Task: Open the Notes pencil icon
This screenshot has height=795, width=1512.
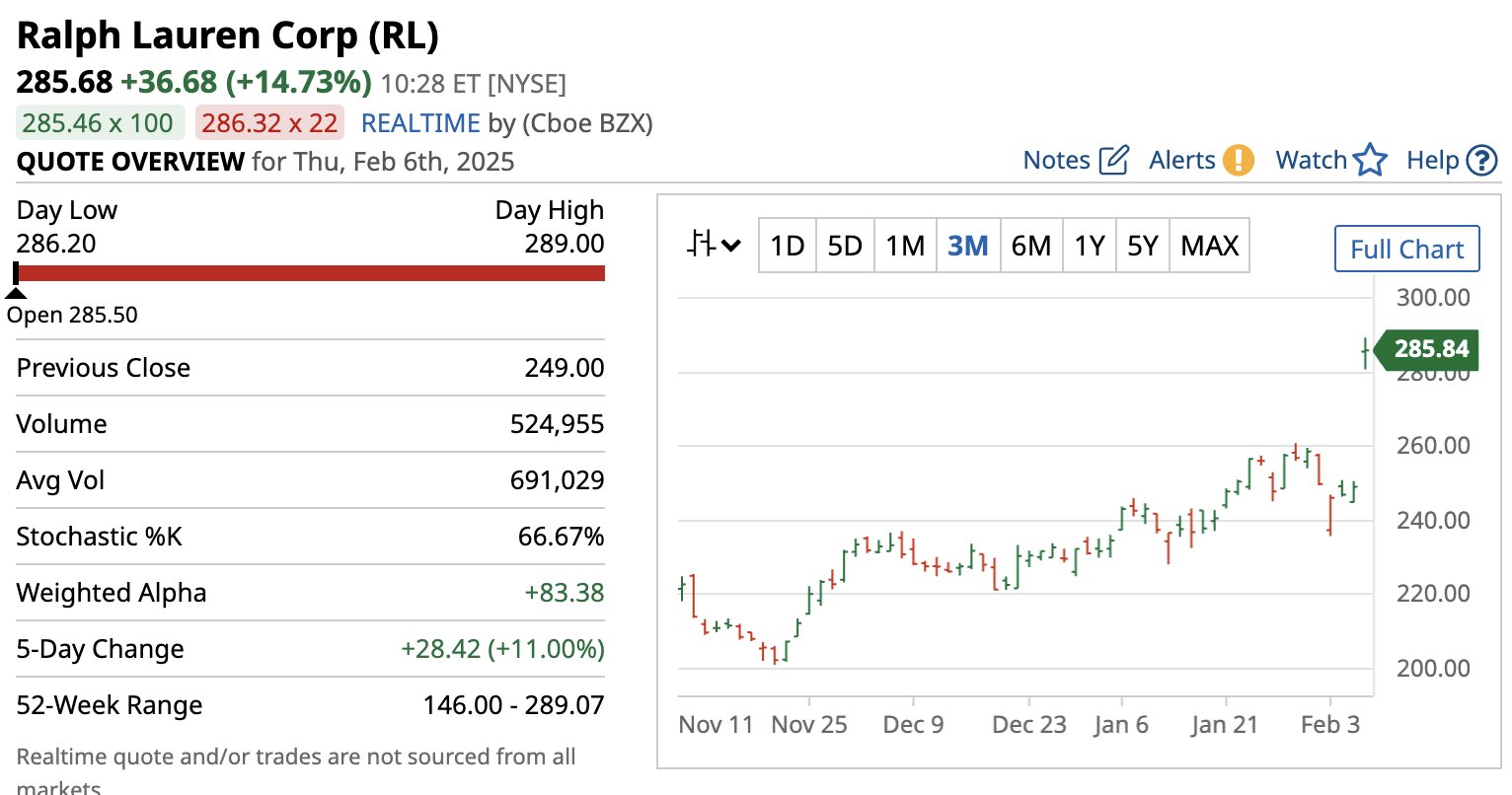Action: (1113, 160)
